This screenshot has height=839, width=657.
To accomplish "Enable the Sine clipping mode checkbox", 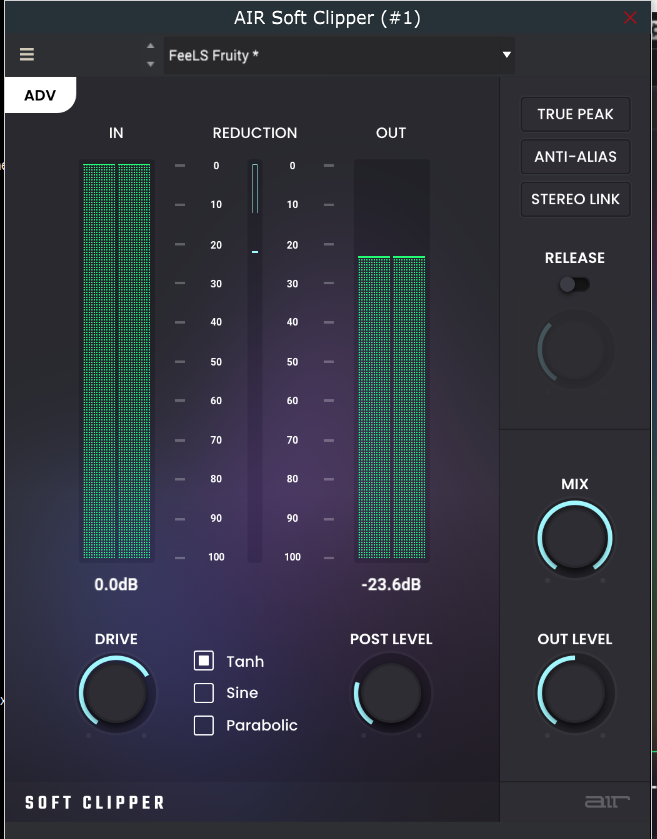I will [x=204, y=693].
